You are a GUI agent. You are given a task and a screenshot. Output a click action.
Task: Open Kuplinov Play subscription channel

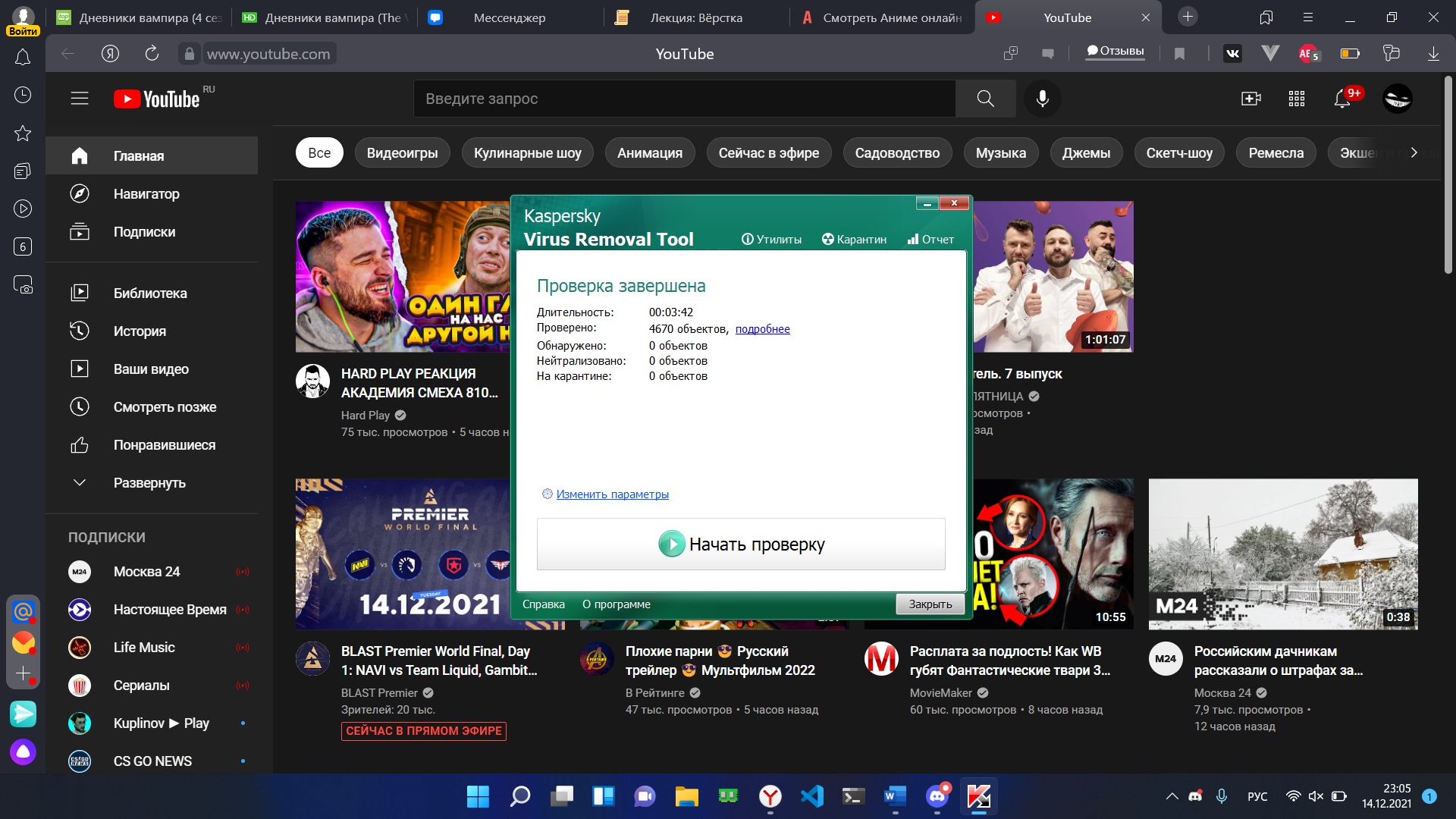[152, 723]
